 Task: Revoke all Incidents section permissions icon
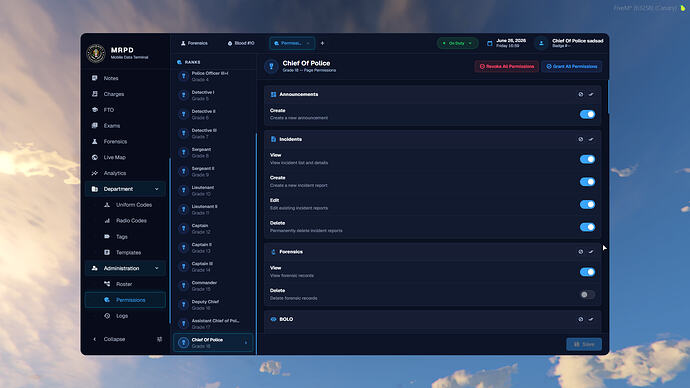tap(580, 139)
